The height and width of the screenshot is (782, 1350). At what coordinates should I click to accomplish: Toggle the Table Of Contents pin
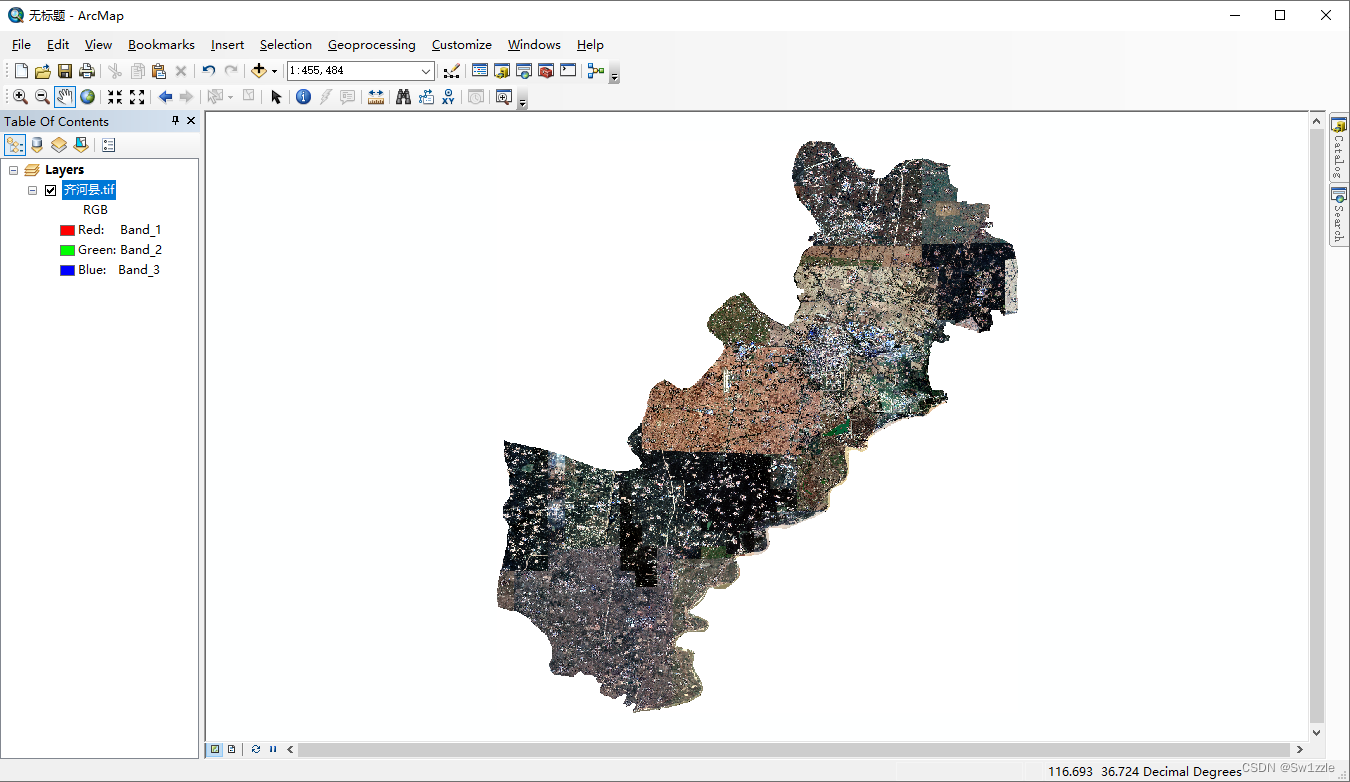177,120
